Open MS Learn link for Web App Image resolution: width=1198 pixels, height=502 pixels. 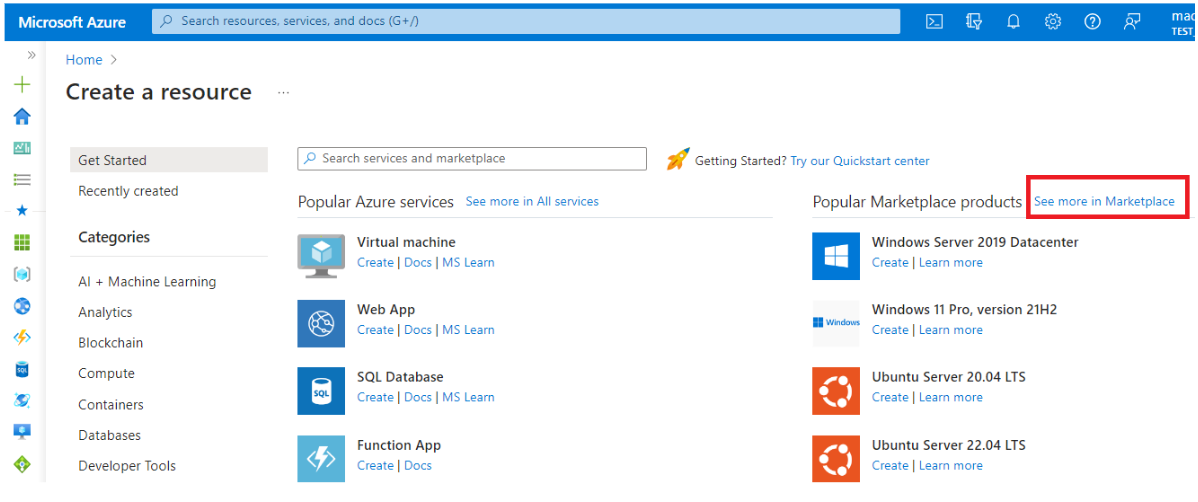tap(468, 329)
